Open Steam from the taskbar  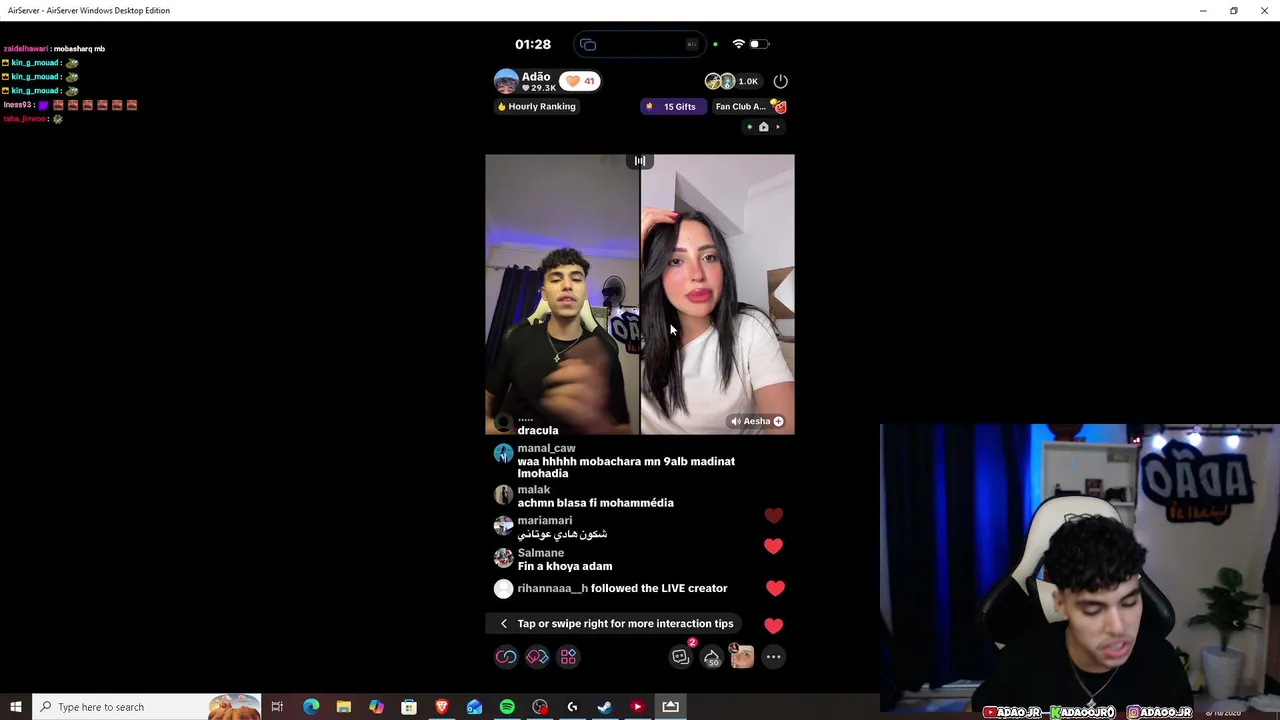pyautogui.click(x=605, y=707)
